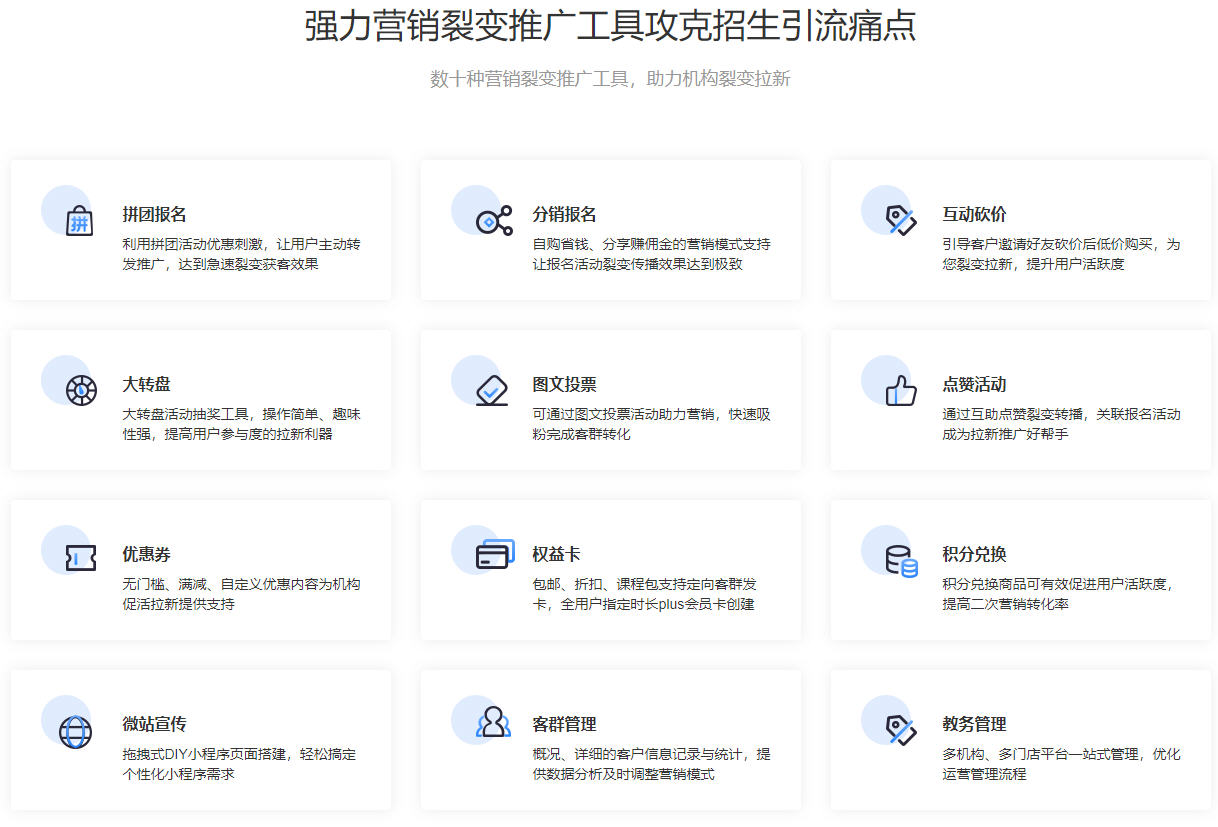
Task: Click the 优惠券 coupon ticket icon
Action: pos(80,559)
